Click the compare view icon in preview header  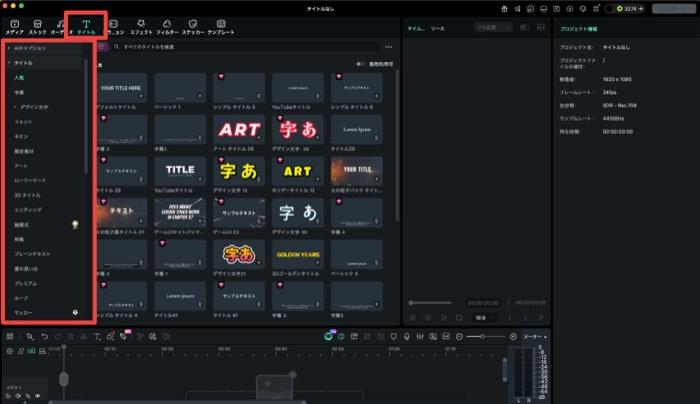pyautogui.click(x=525, y=28)
